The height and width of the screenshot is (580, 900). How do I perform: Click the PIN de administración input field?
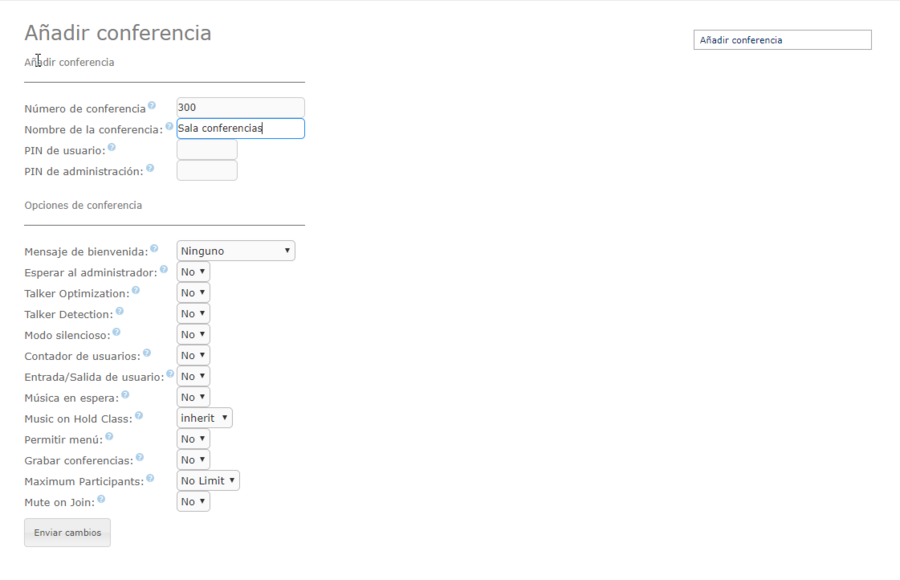(x=207, y=171)
